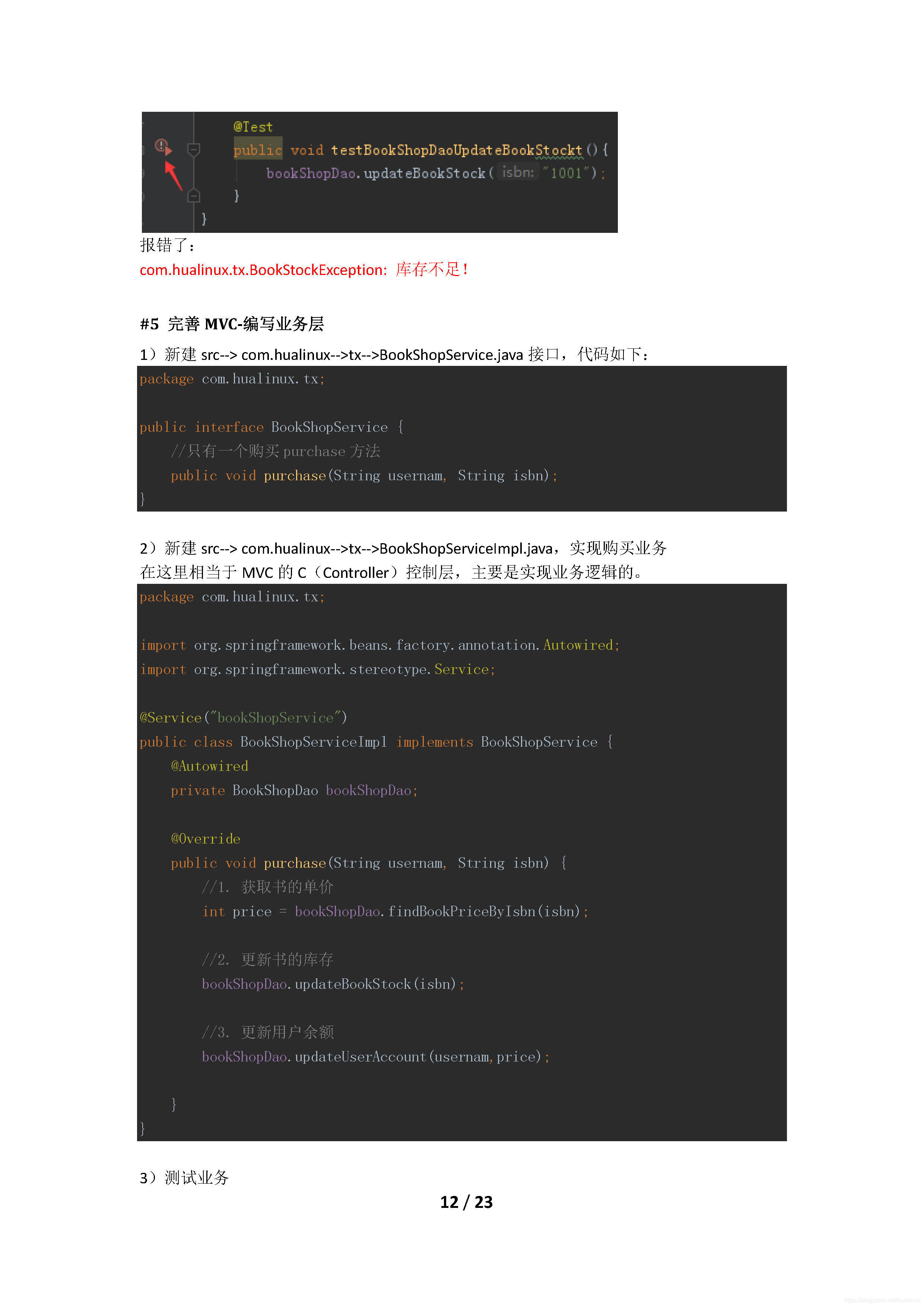Image resolution: width=924 pixels, height=1307 pixels.
Task: Click purchase method in the interface
Action: coord(295,475)
